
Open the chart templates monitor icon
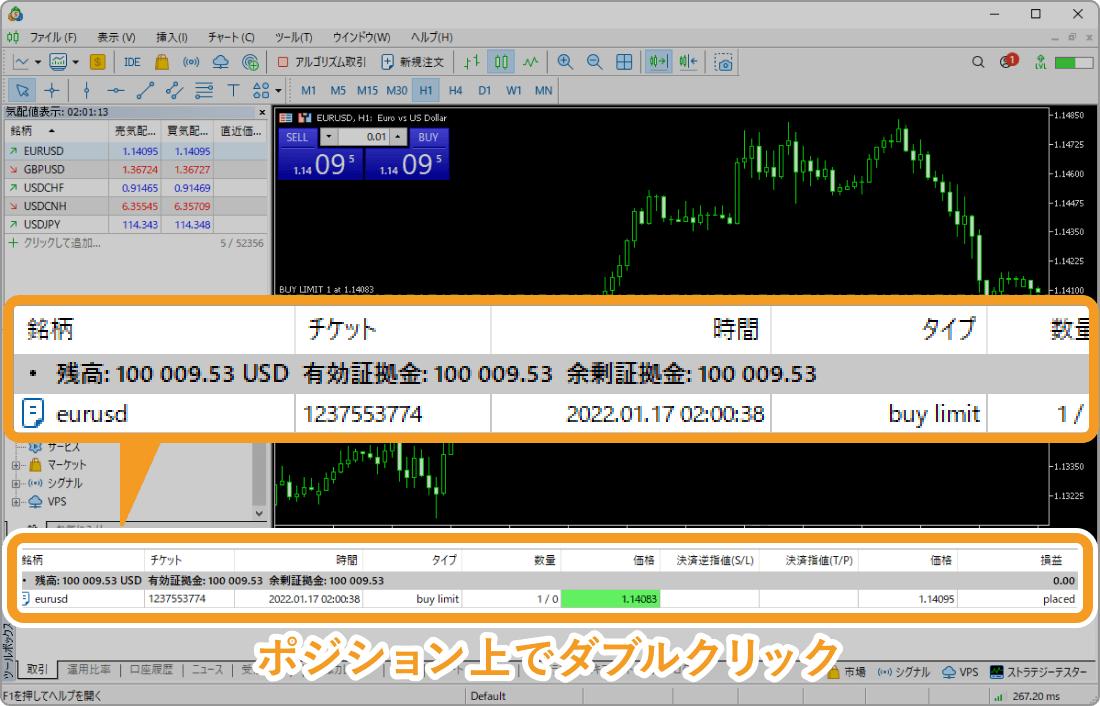pos(58,62)
